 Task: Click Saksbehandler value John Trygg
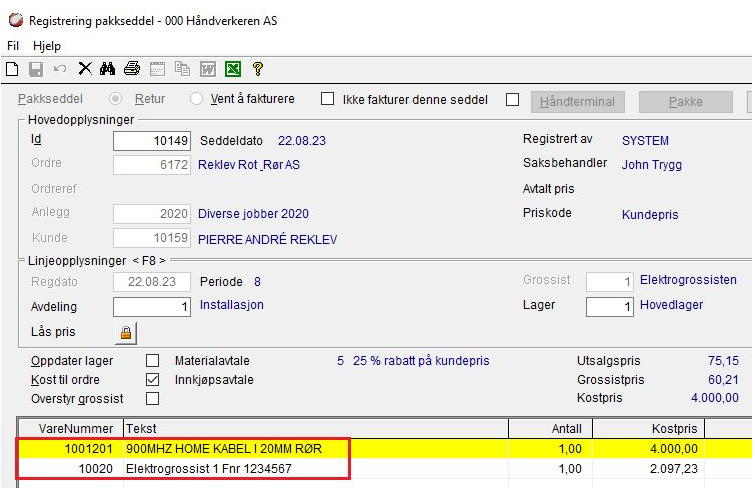651,165
